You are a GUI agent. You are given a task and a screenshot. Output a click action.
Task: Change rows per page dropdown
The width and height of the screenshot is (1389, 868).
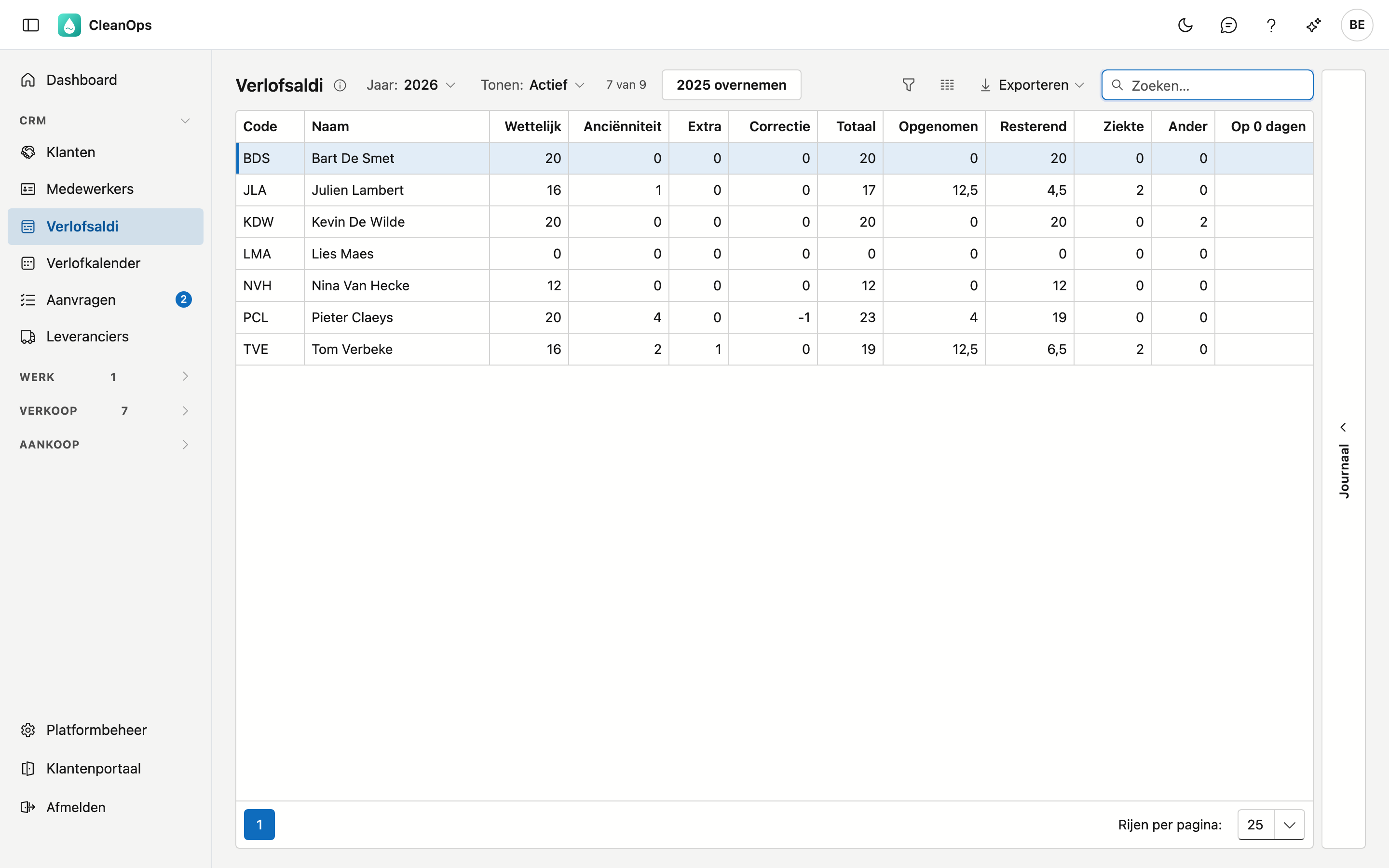pos(1271,825)
